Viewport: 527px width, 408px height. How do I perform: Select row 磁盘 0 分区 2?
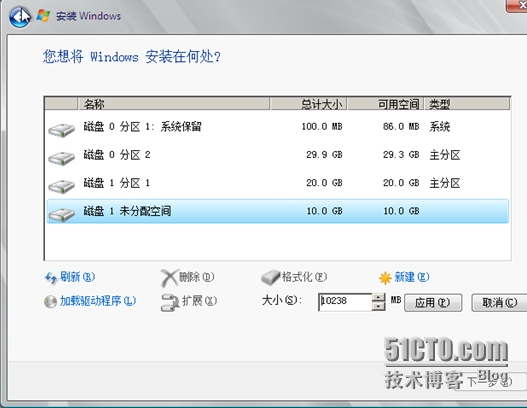click(278, 155)
